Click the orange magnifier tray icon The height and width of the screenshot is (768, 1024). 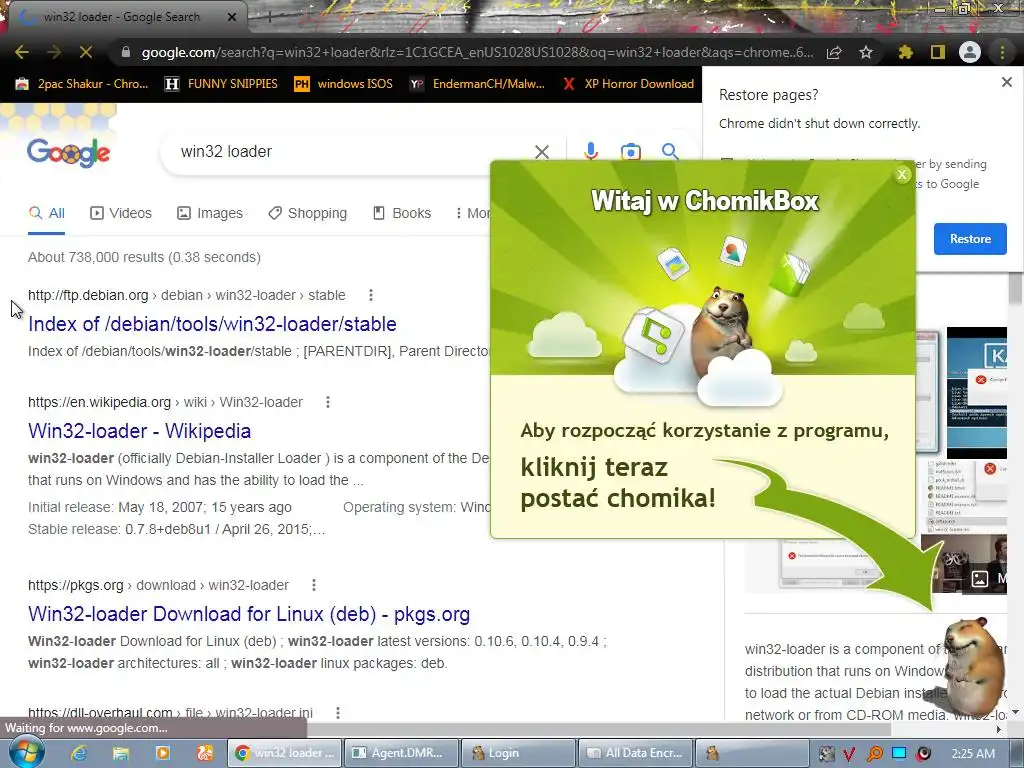coord(874,754)
